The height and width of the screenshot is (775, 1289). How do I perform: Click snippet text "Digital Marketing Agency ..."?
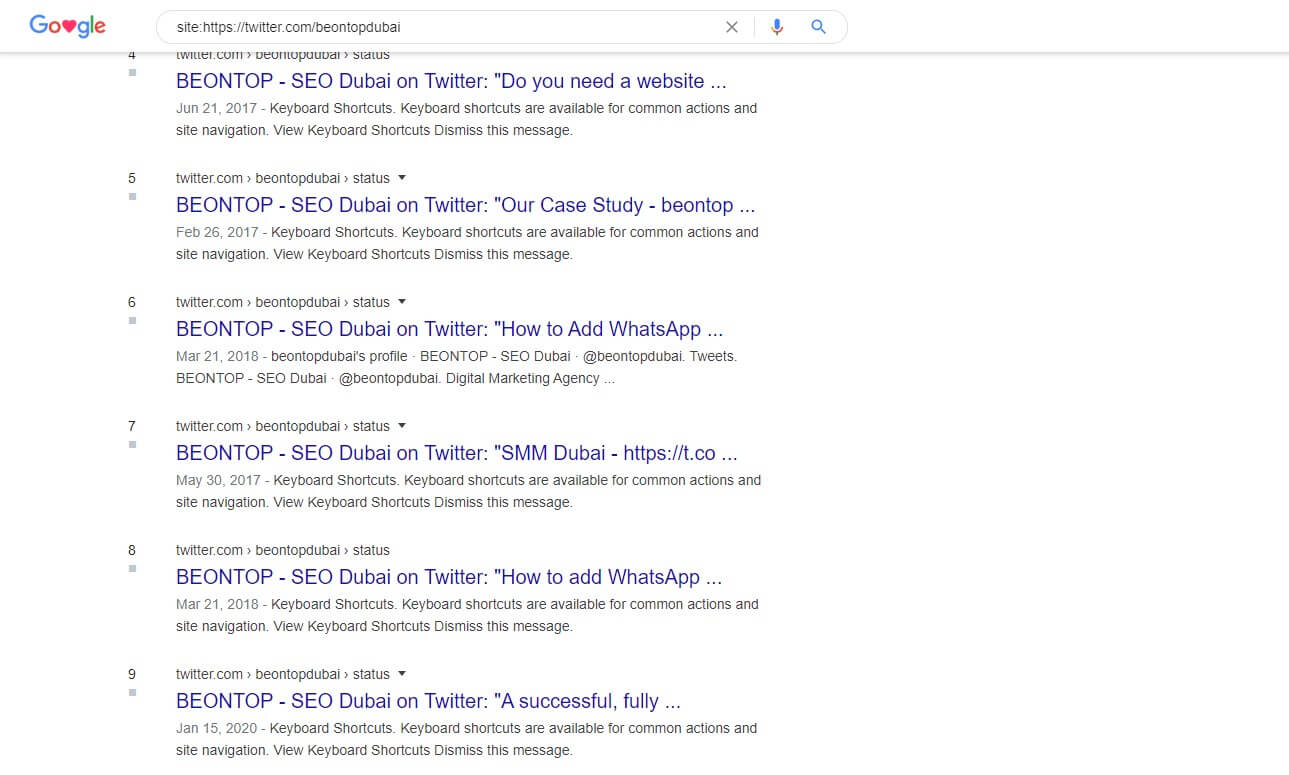[x=530, y=378]
